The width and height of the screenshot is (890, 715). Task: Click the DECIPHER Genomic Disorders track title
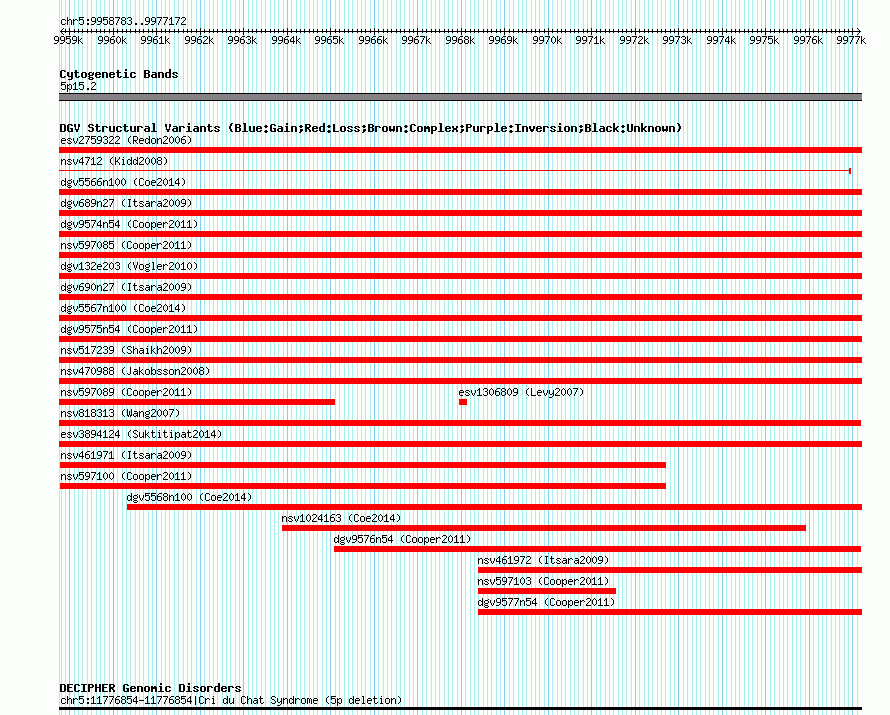pos(150,688)
